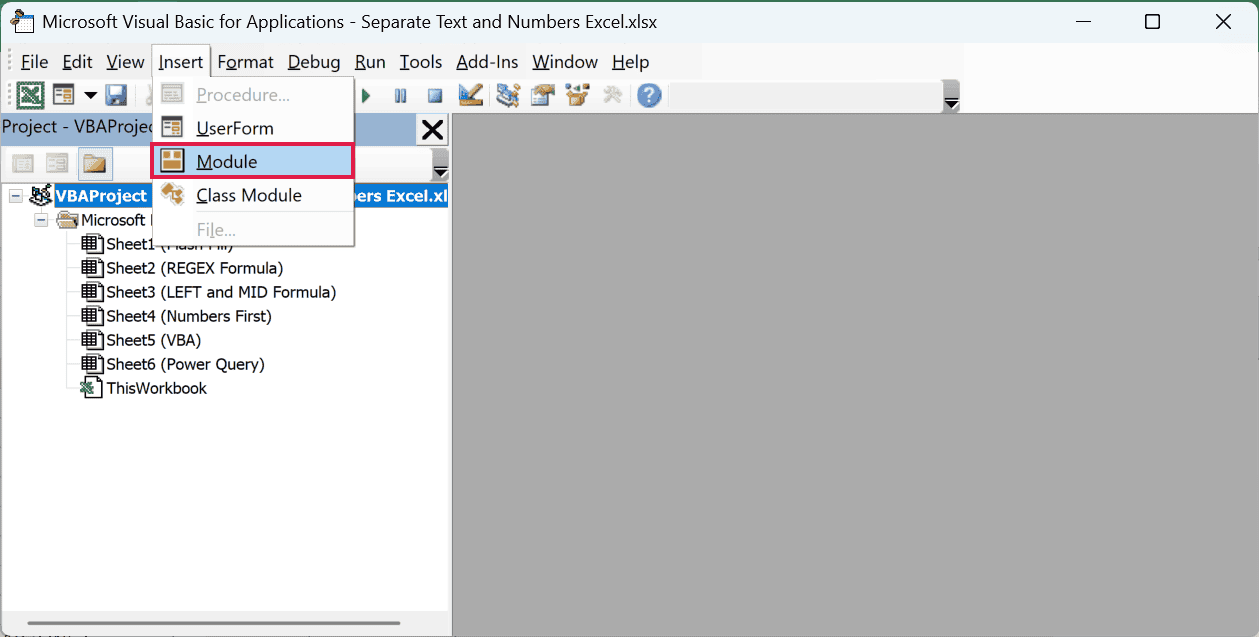
Task: Click the greyed Toolbox toolbar icon
Action: tap(612, 95)
